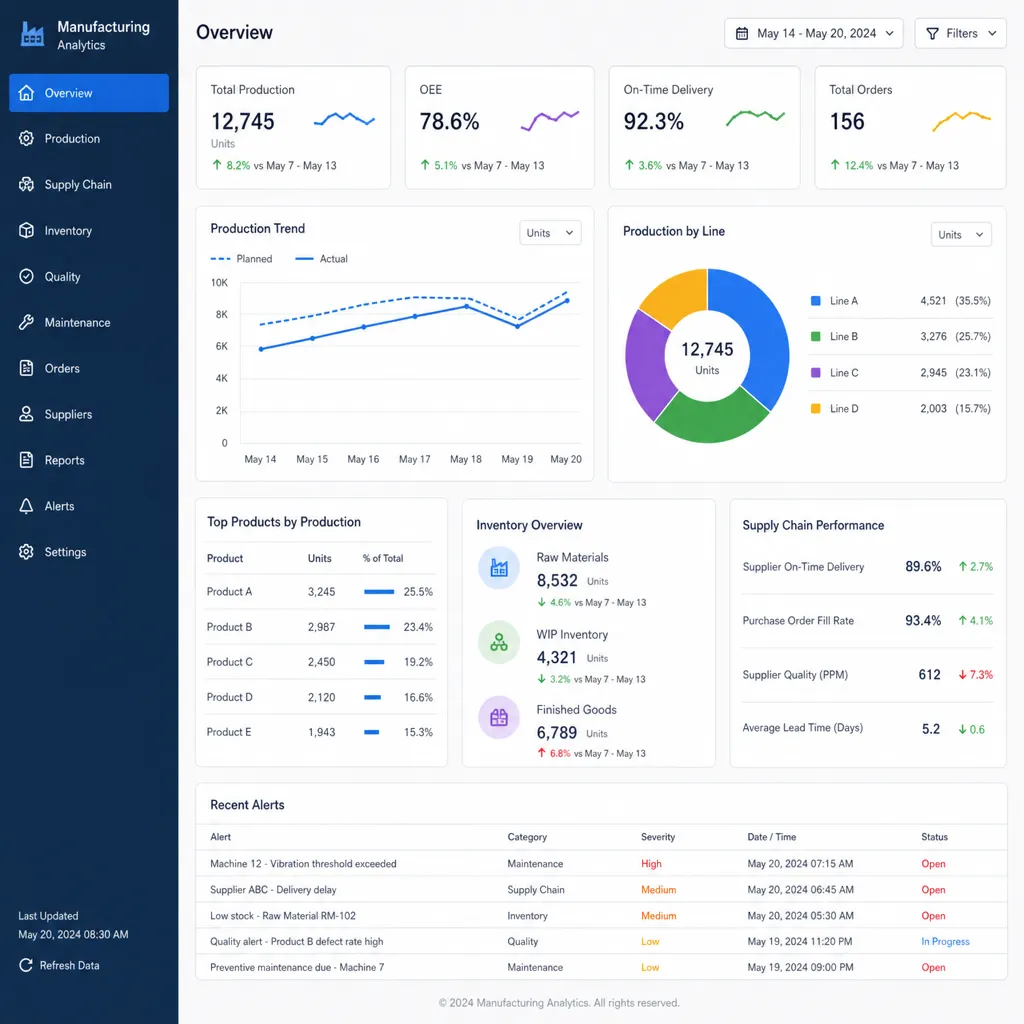Click the Total Orders orange sparkline
Screen dimensions: 1024x1024
pos(961,120)
